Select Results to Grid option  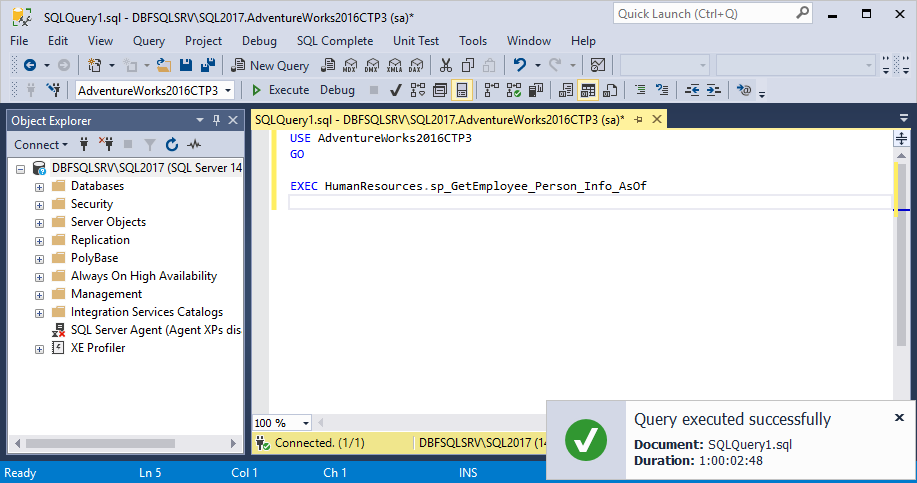(x=588, y=90)
